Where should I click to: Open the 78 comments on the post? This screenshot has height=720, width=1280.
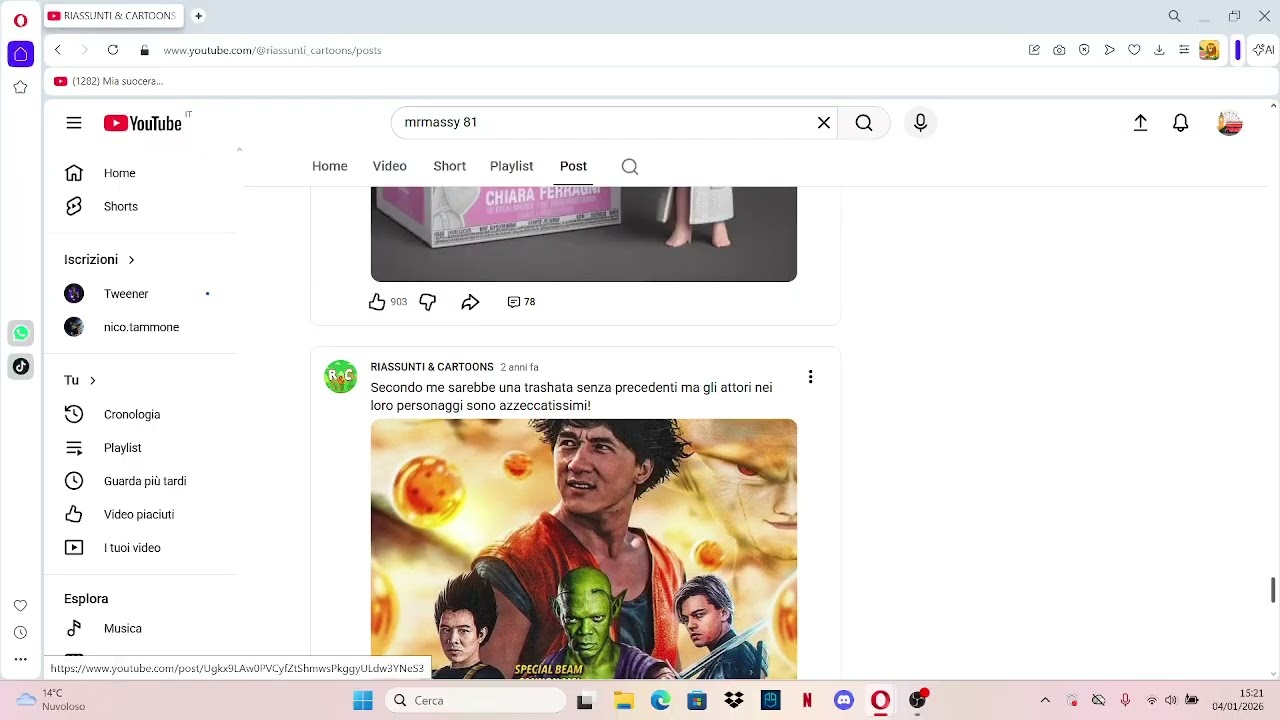click(x=521, y=302)
